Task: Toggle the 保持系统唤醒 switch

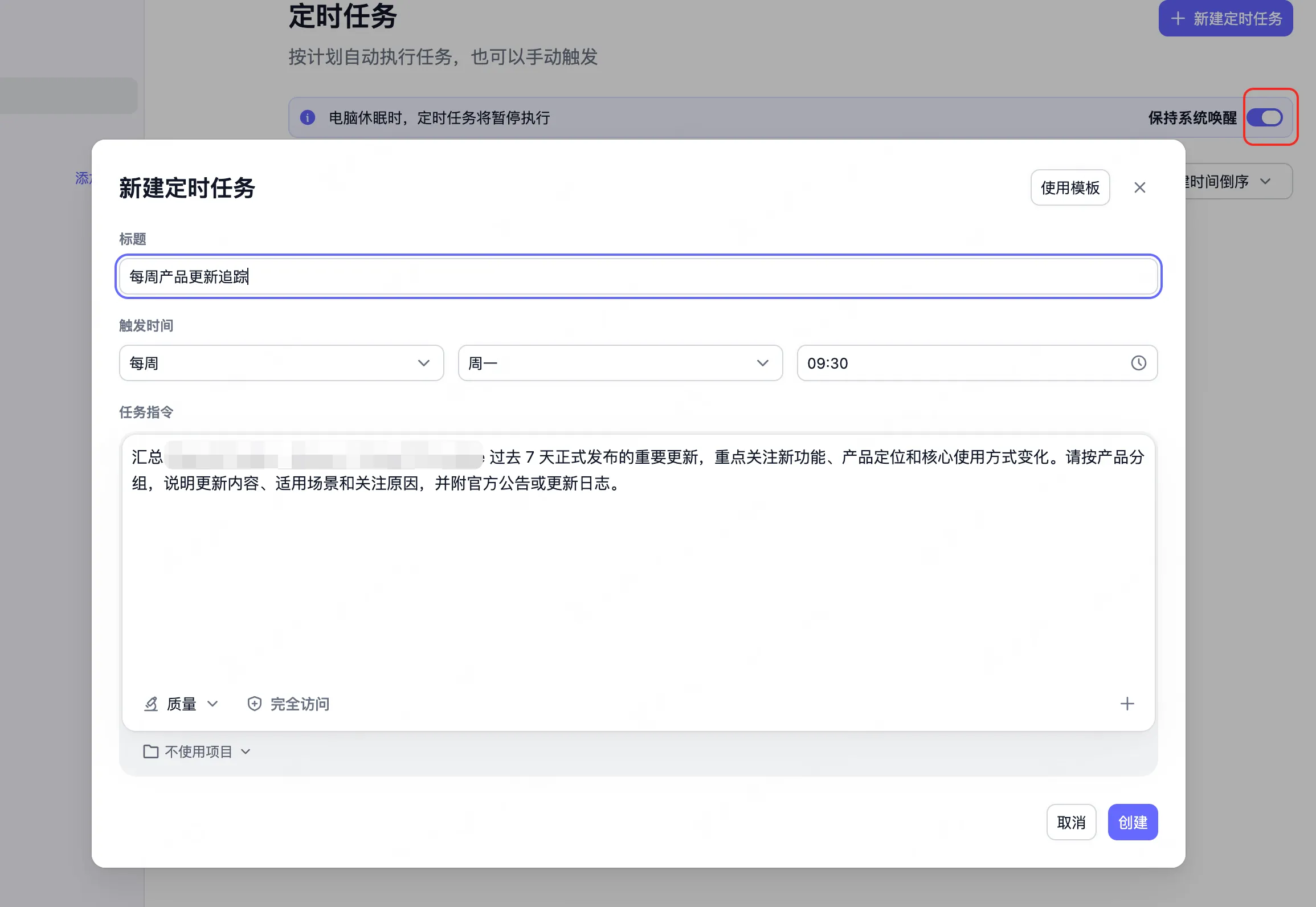Action: click(x=1264, y=117)
